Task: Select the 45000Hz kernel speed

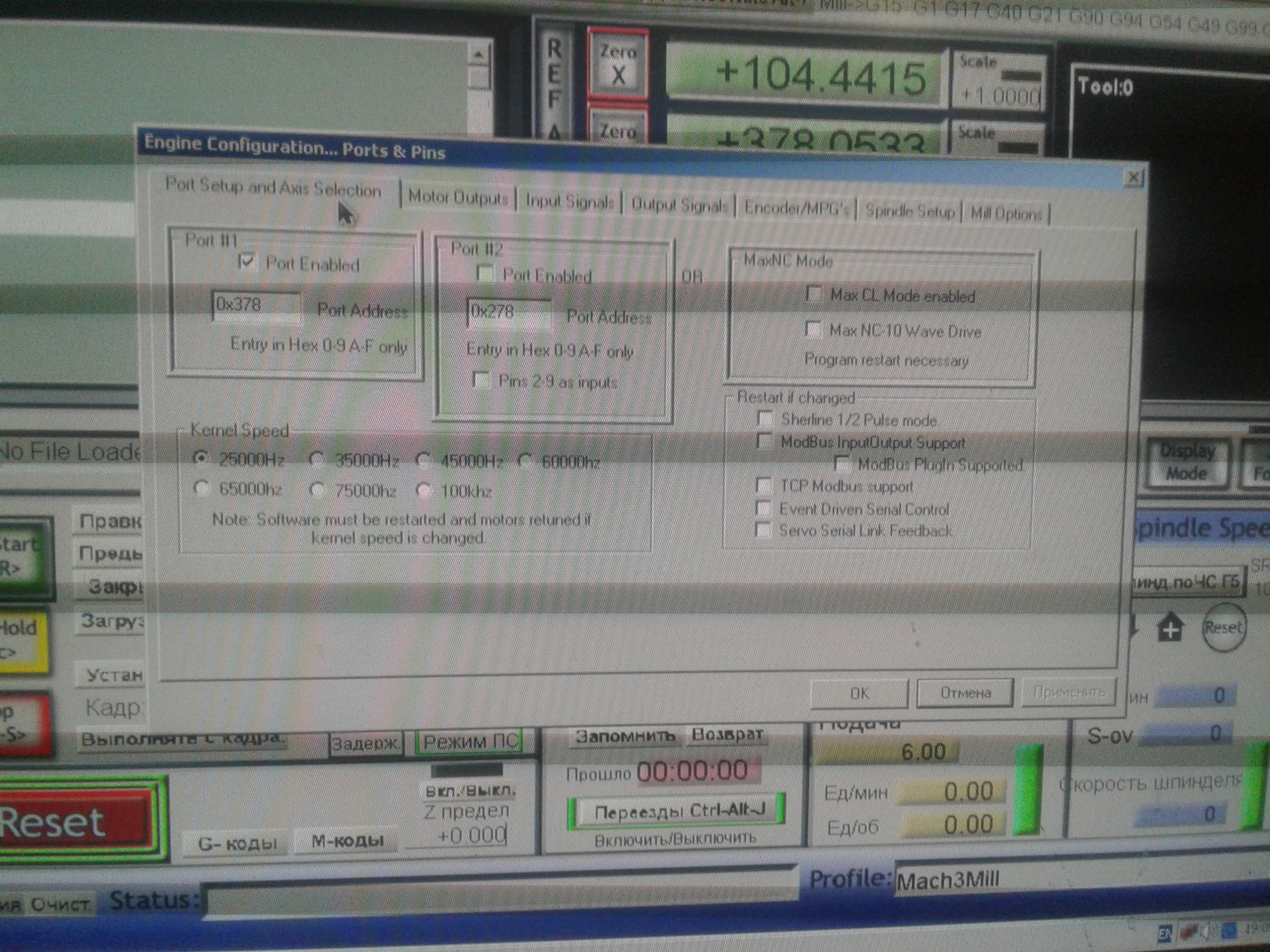Action: coord(423,460)
